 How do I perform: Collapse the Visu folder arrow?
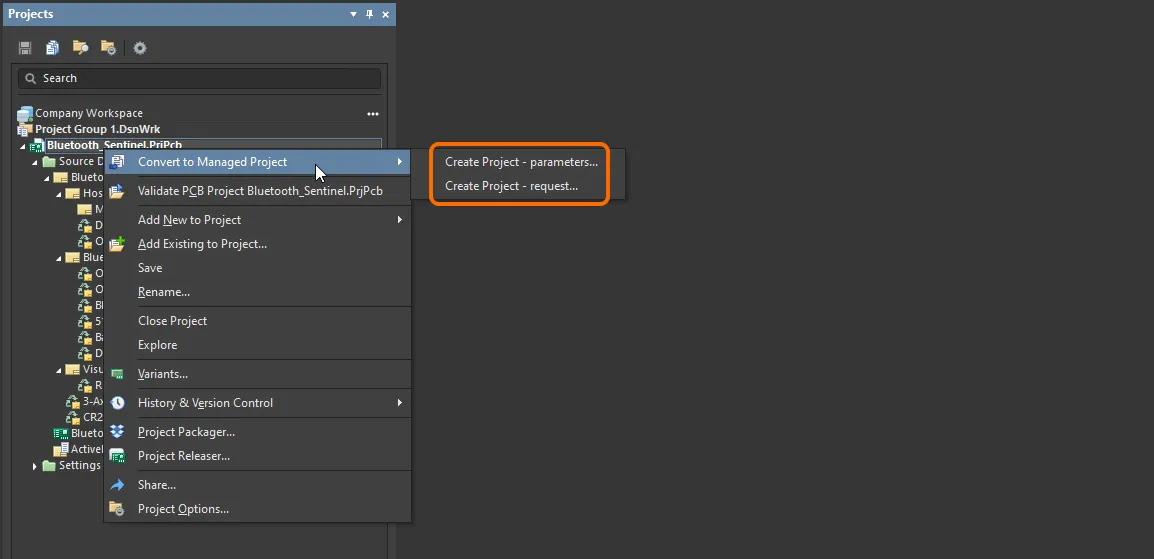[x=58, y=370]
